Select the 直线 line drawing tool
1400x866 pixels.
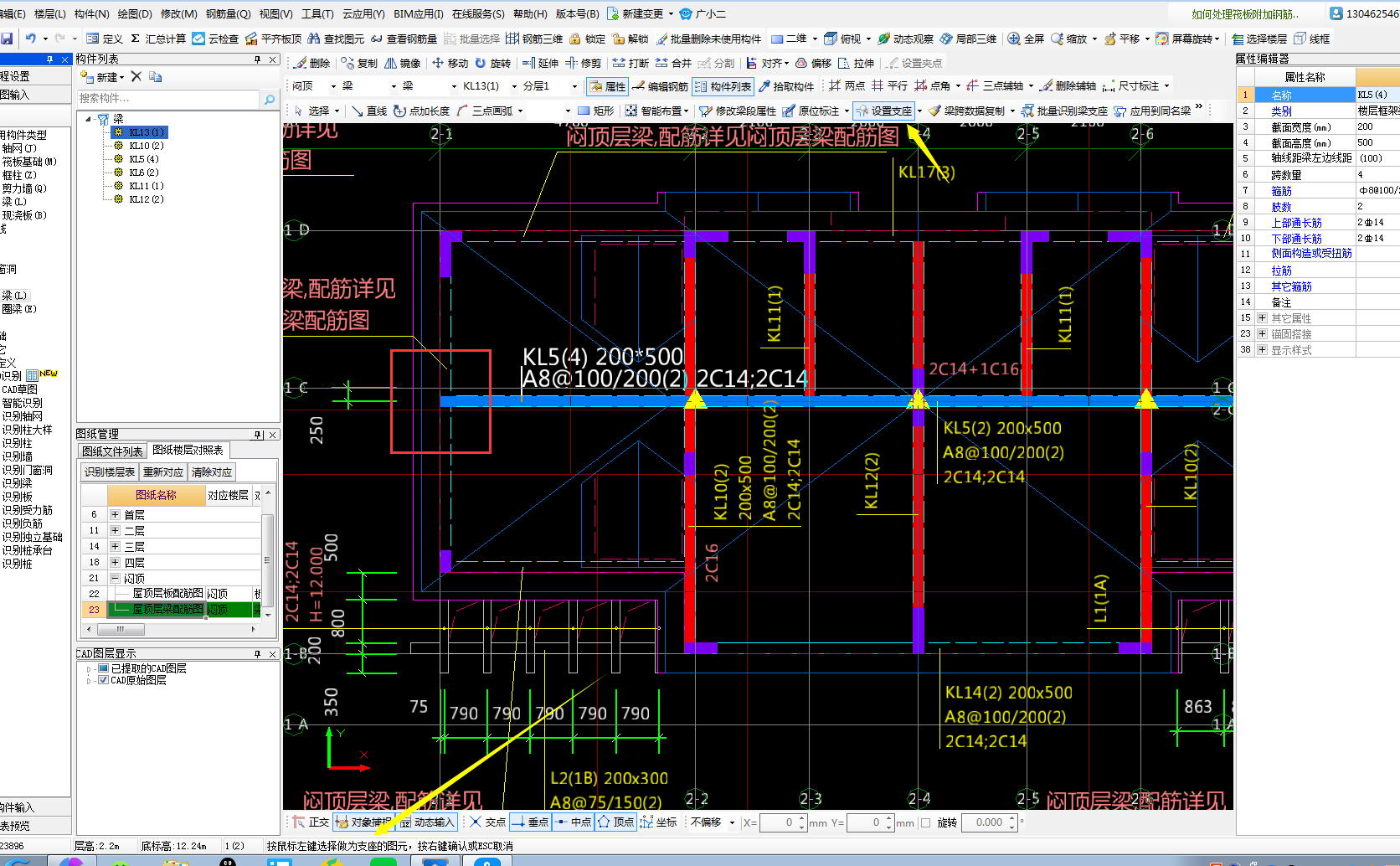click(369, 111)
